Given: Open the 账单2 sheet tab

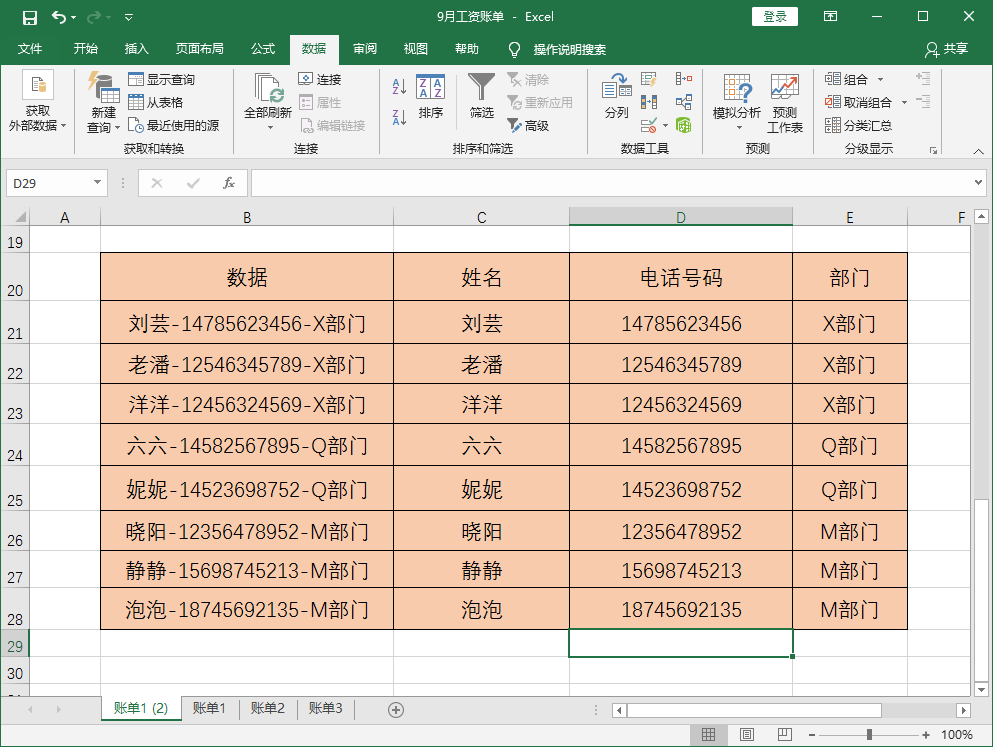Looking at the screenshot, I should [266, 707].
